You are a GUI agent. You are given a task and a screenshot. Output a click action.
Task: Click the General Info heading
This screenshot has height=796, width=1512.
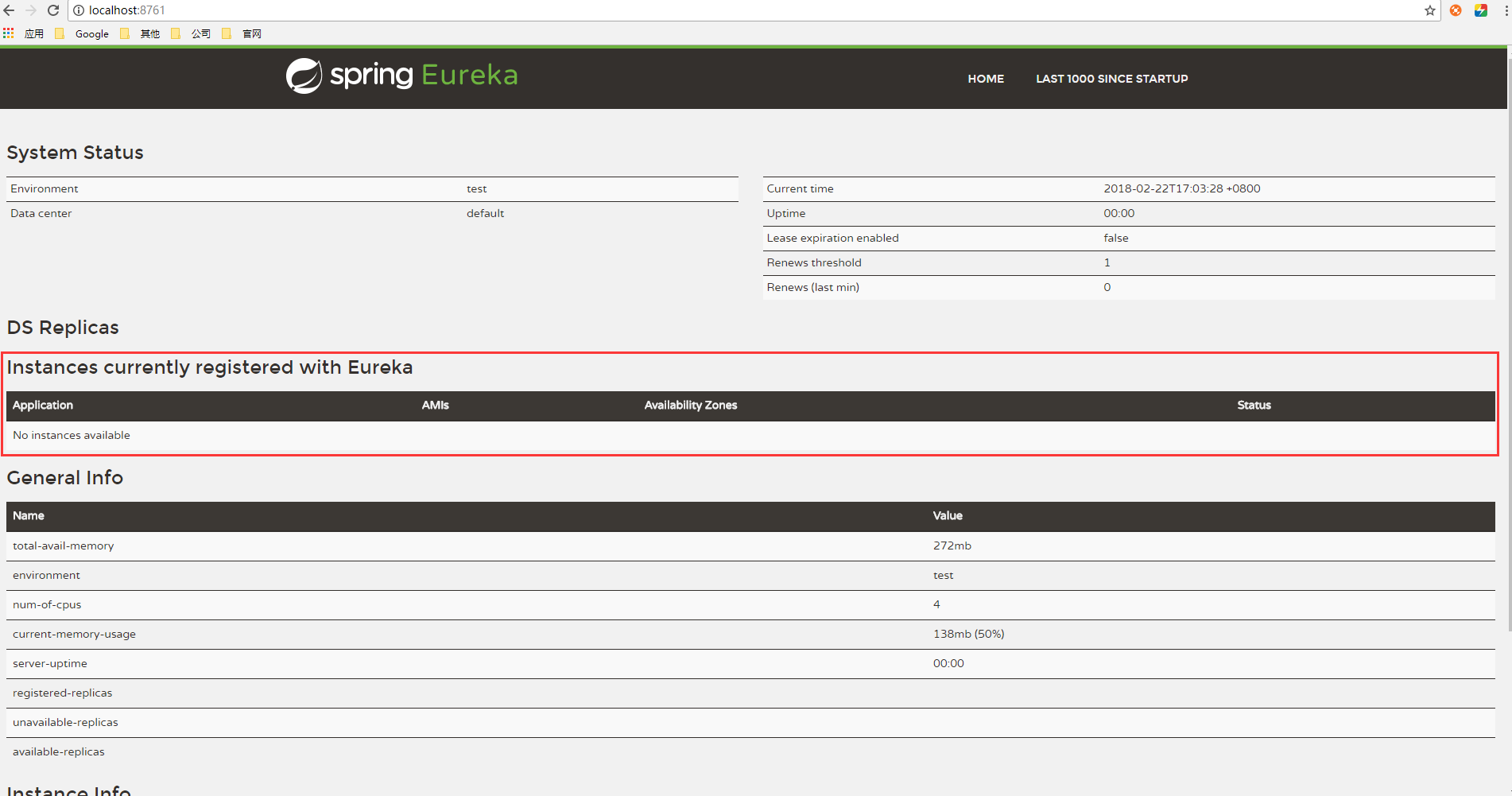click(x=65, y=478)
